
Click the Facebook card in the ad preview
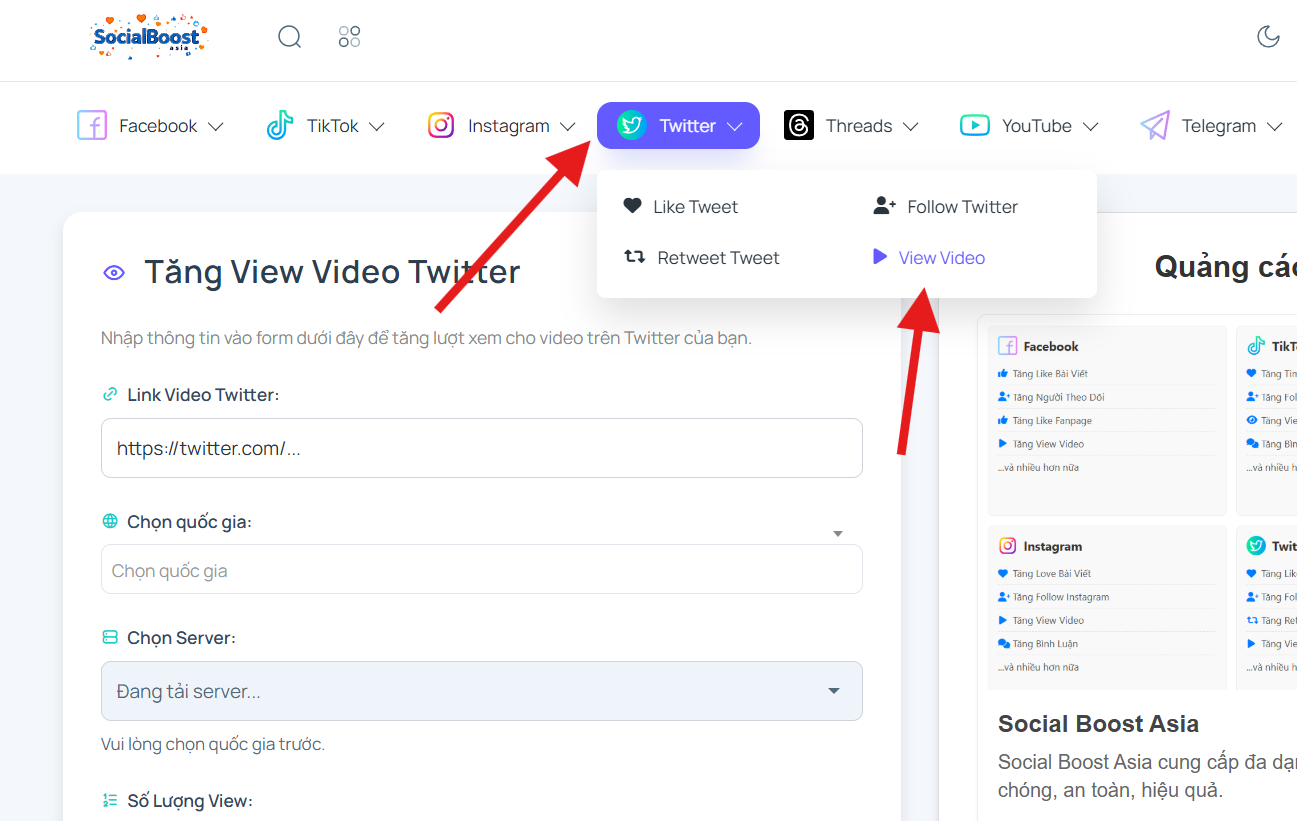click(1107, 420)
